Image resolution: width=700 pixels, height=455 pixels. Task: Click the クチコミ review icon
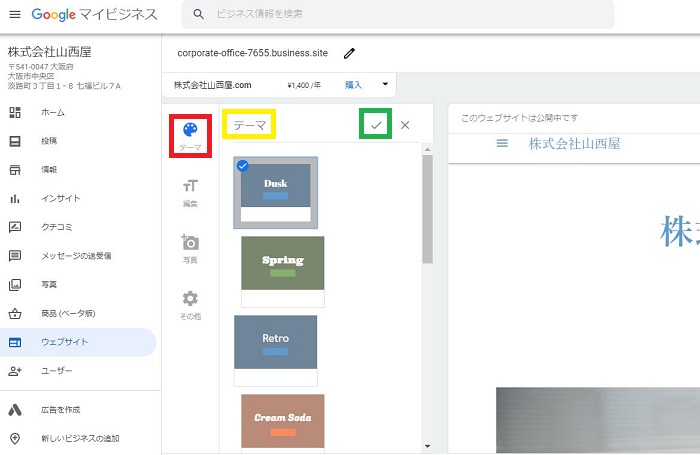tap(15, 227)
